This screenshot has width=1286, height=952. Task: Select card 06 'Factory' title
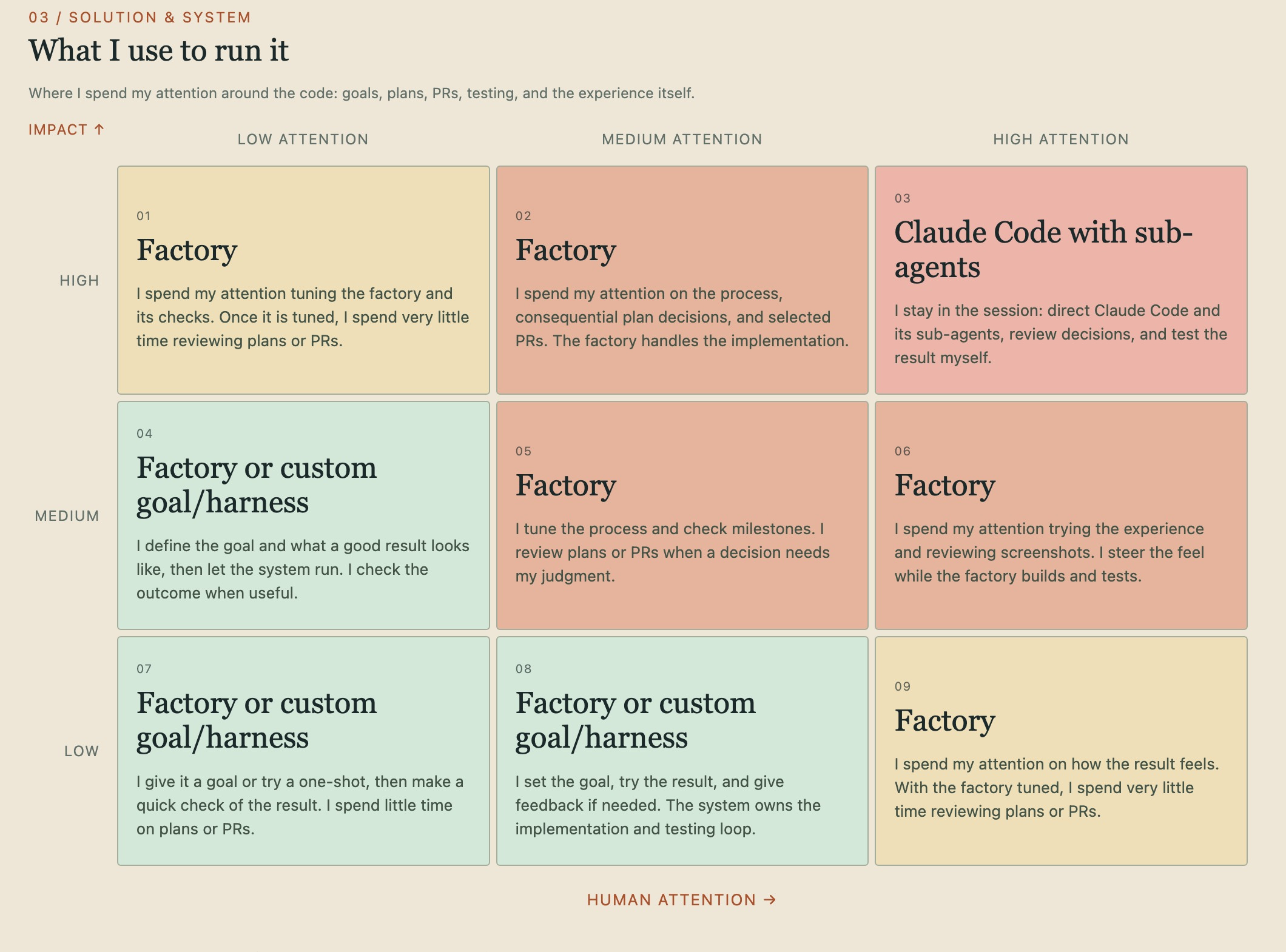click(945, 486)
